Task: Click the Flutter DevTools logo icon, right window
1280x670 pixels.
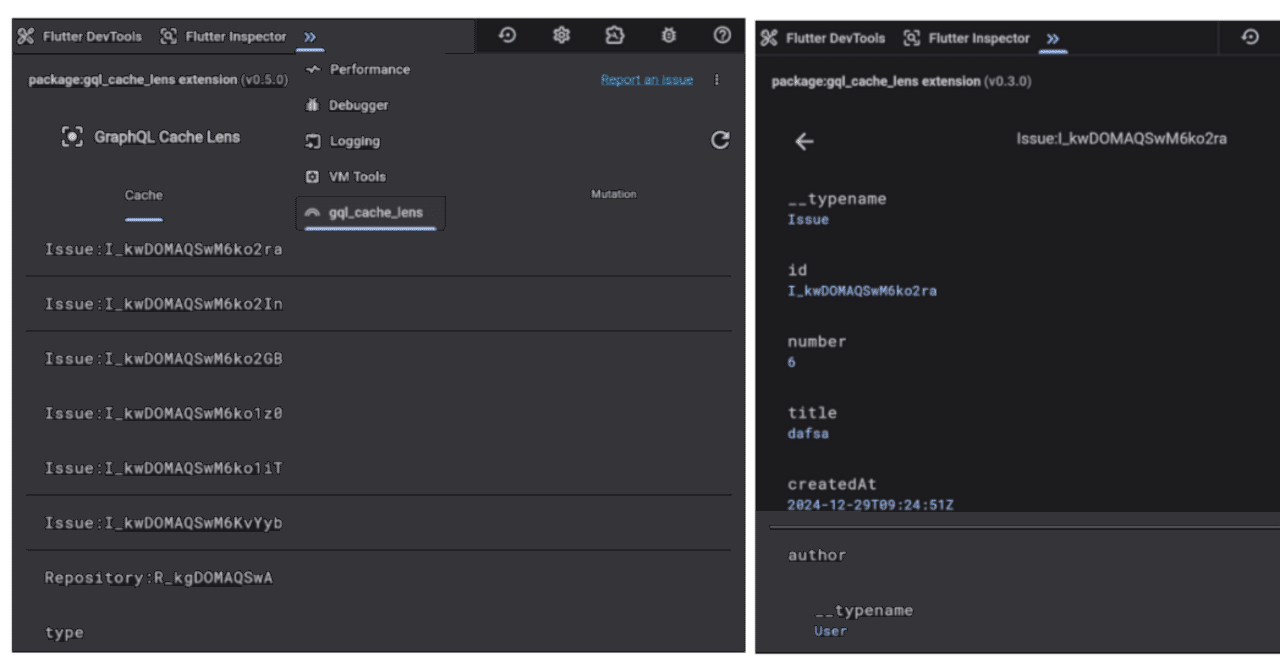Action: [769, 38]
